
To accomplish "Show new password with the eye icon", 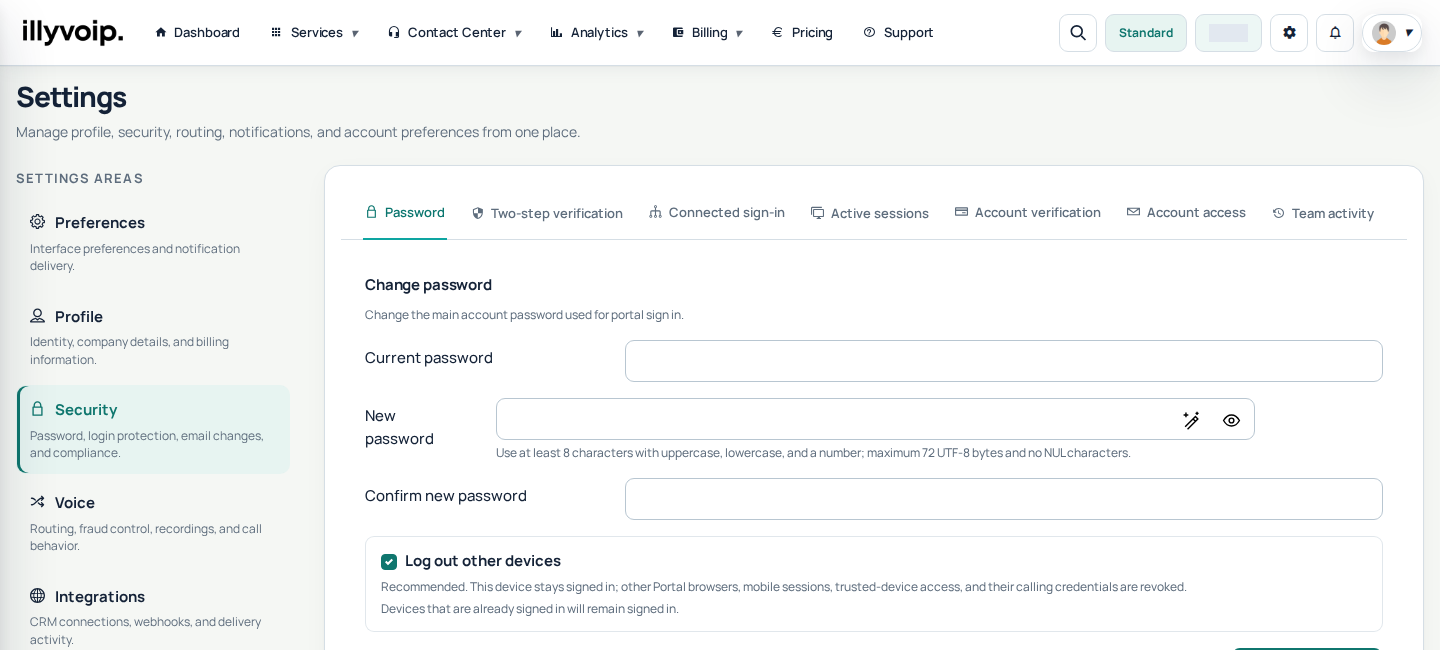I will (1231, 420).
